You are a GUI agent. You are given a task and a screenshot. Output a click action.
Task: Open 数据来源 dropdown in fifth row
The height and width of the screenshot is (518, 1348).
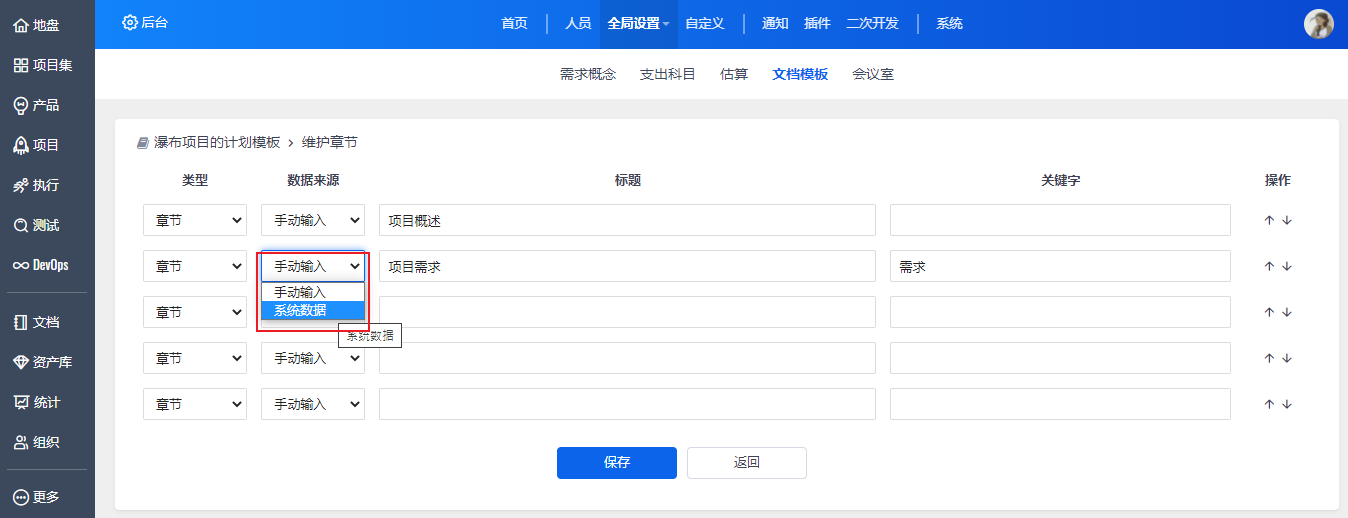(313, 404)
